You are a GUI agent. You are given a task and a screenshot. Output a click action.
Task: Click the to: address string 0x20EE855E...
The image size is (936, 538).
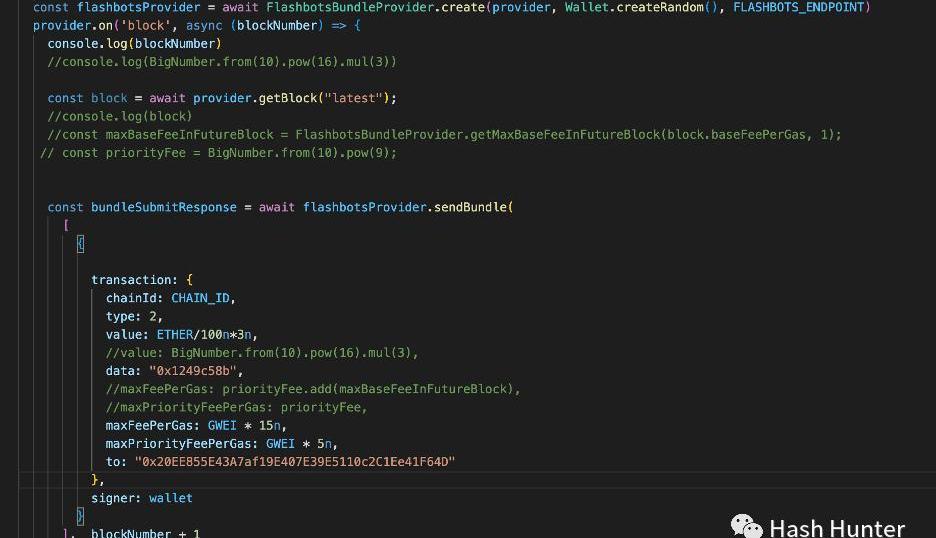(295, 462)
